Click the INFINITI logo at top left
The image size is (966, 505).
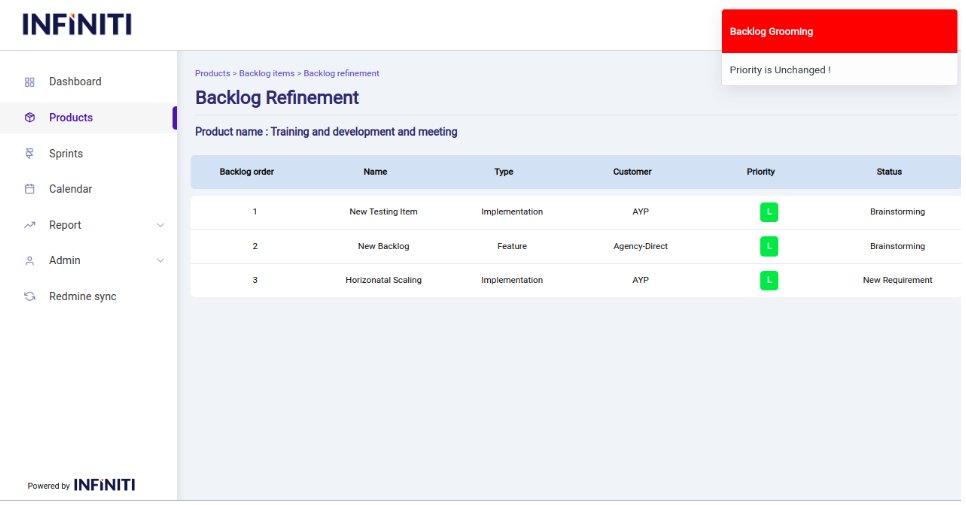77,25
